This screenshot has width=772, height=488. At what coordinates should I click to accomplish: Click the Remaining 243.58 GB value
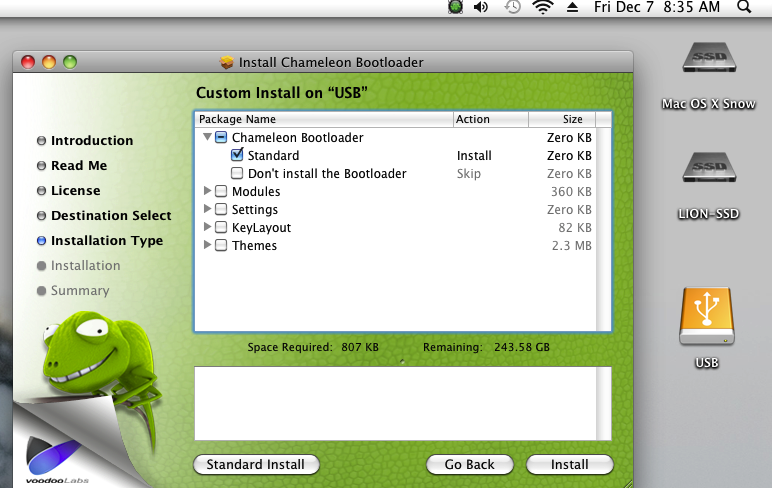click(521, 347)
